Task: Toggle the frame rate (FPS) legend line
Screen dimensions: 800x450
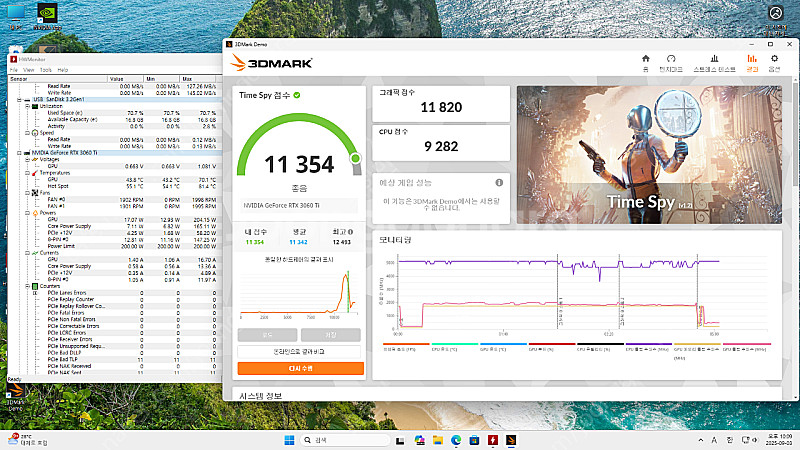Action: 406,347
